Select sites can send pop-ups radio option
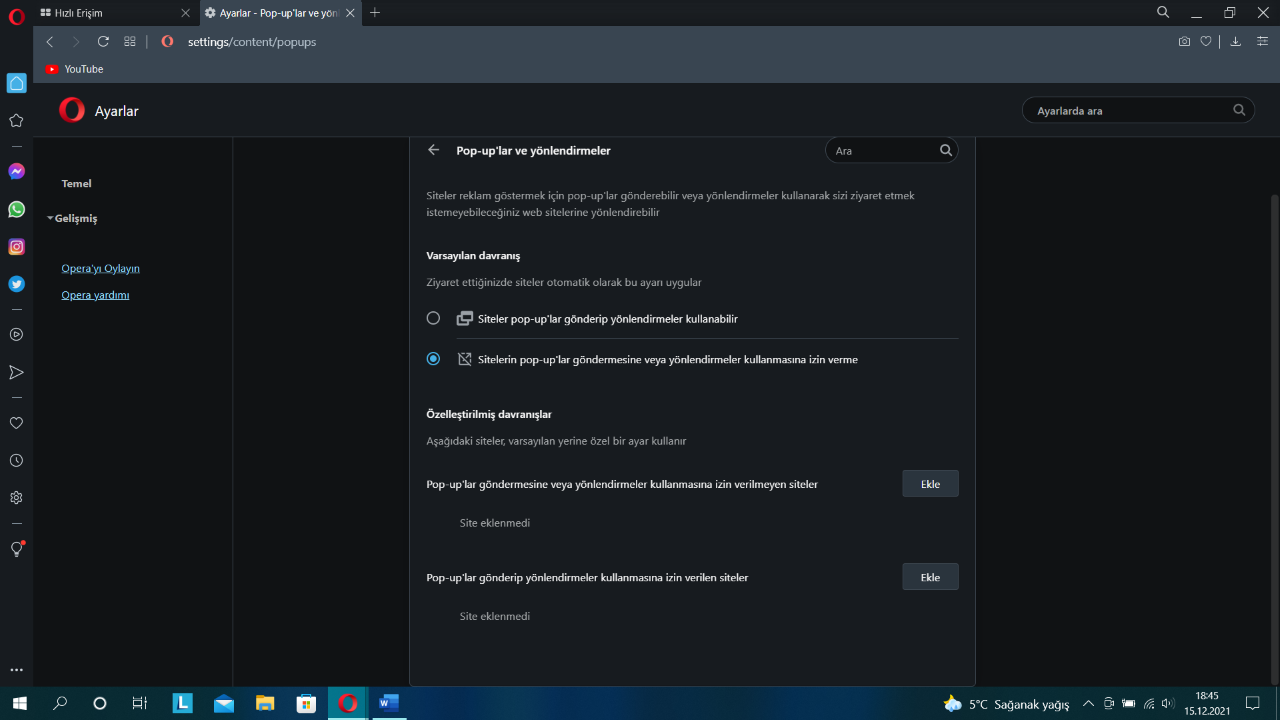This screenshot has height=720, width=1280. coord(433,318)
